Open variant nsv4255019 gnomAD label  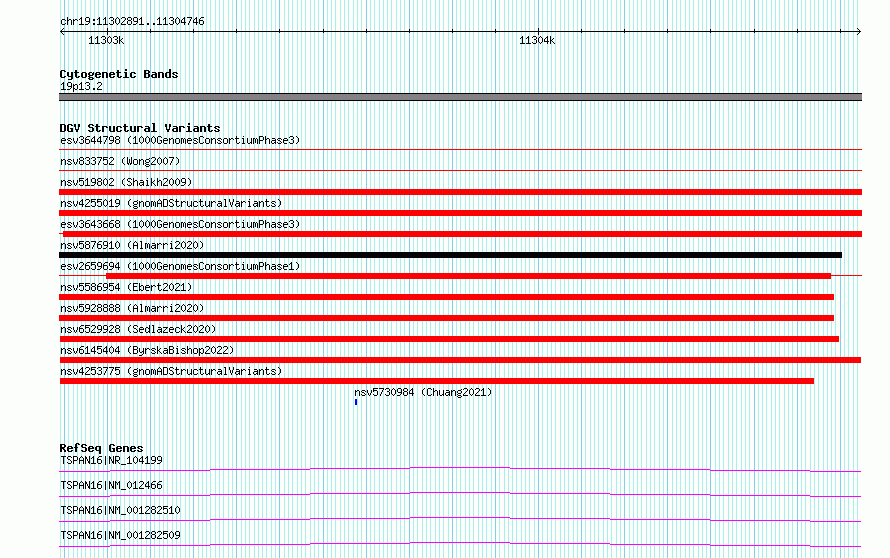click(x=171, y=203)
